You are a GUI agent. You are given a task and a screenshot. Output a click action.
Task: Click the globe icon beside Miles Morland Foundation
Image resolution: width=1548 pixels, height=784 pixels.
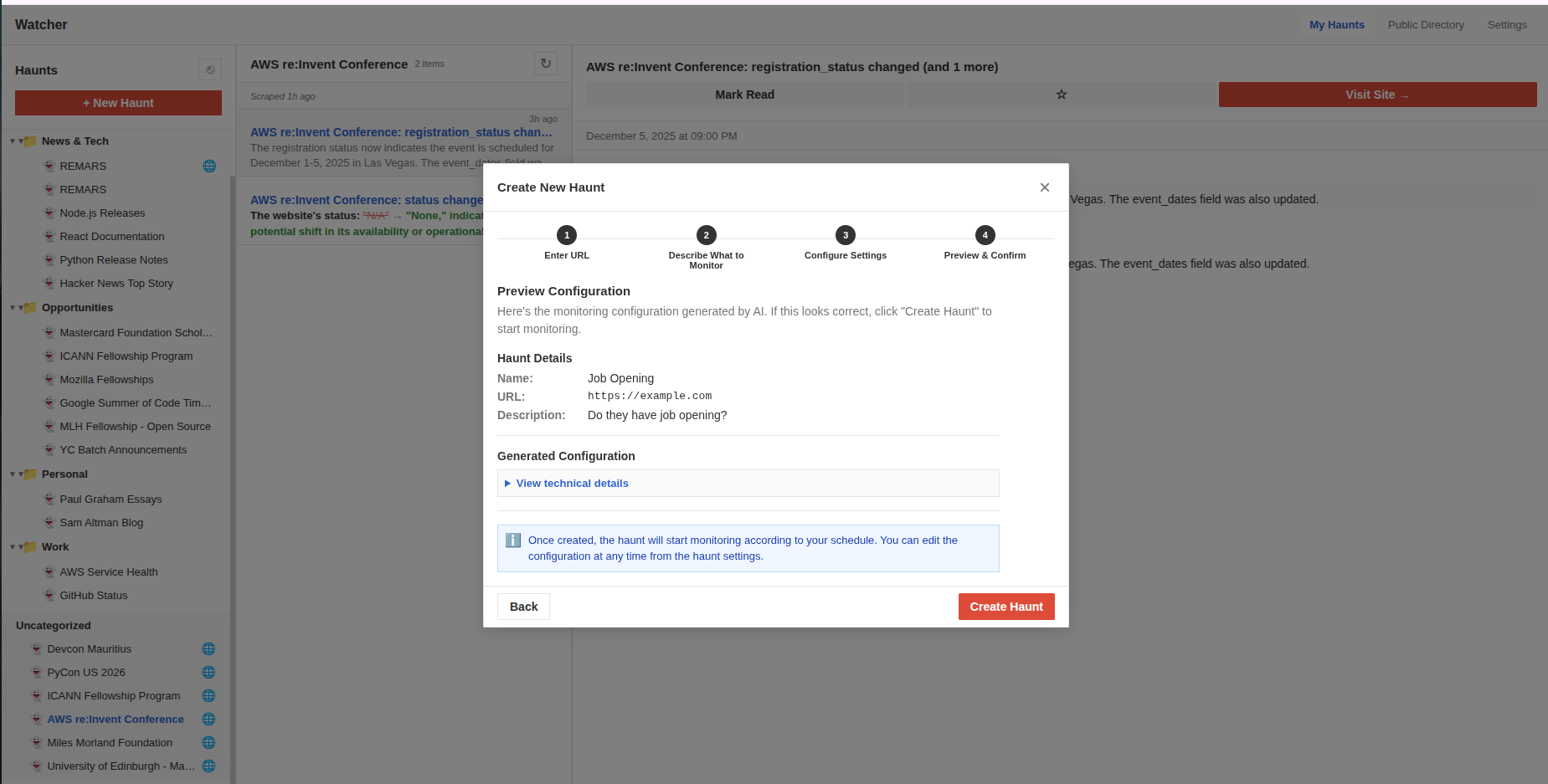coord(208,742)
